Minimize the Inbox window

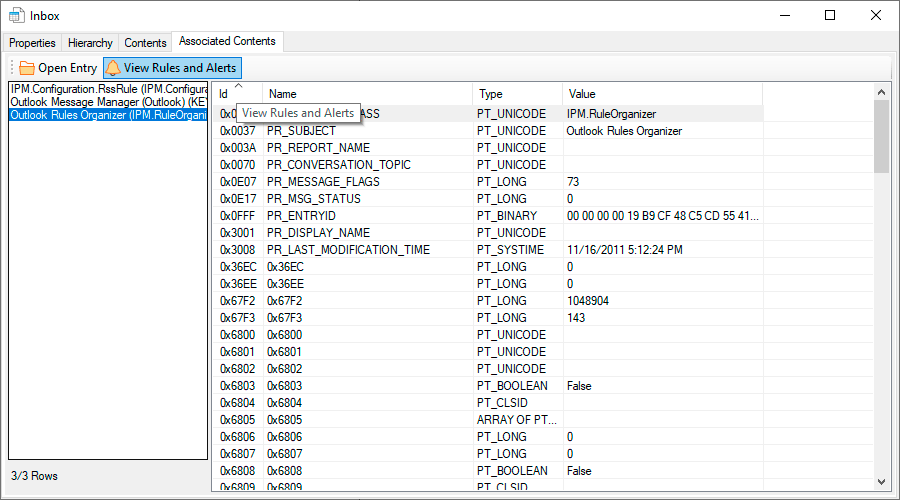[785, 15]
